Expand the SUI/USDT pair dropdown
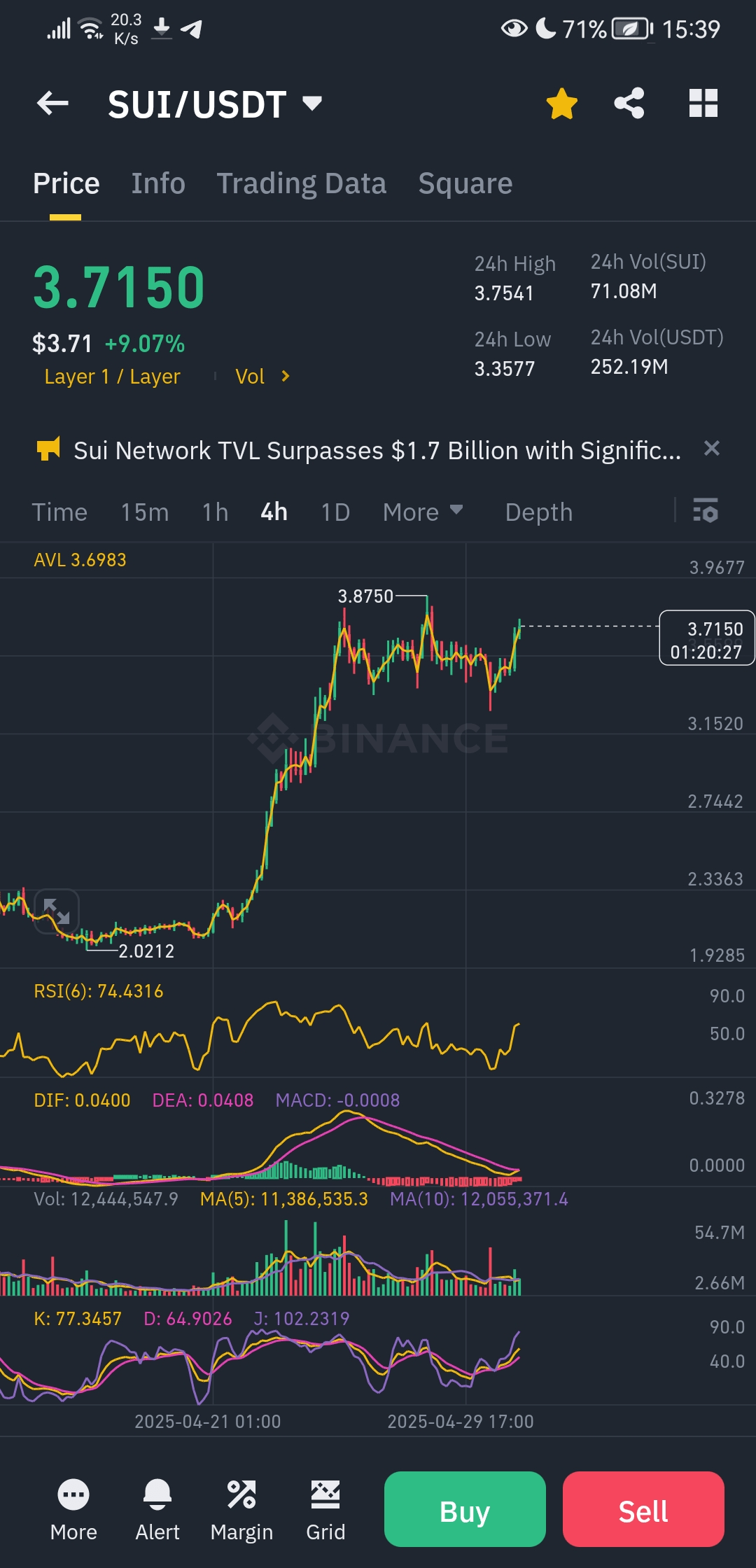Viewport: 756px width, 1568px height. (312, 104)
